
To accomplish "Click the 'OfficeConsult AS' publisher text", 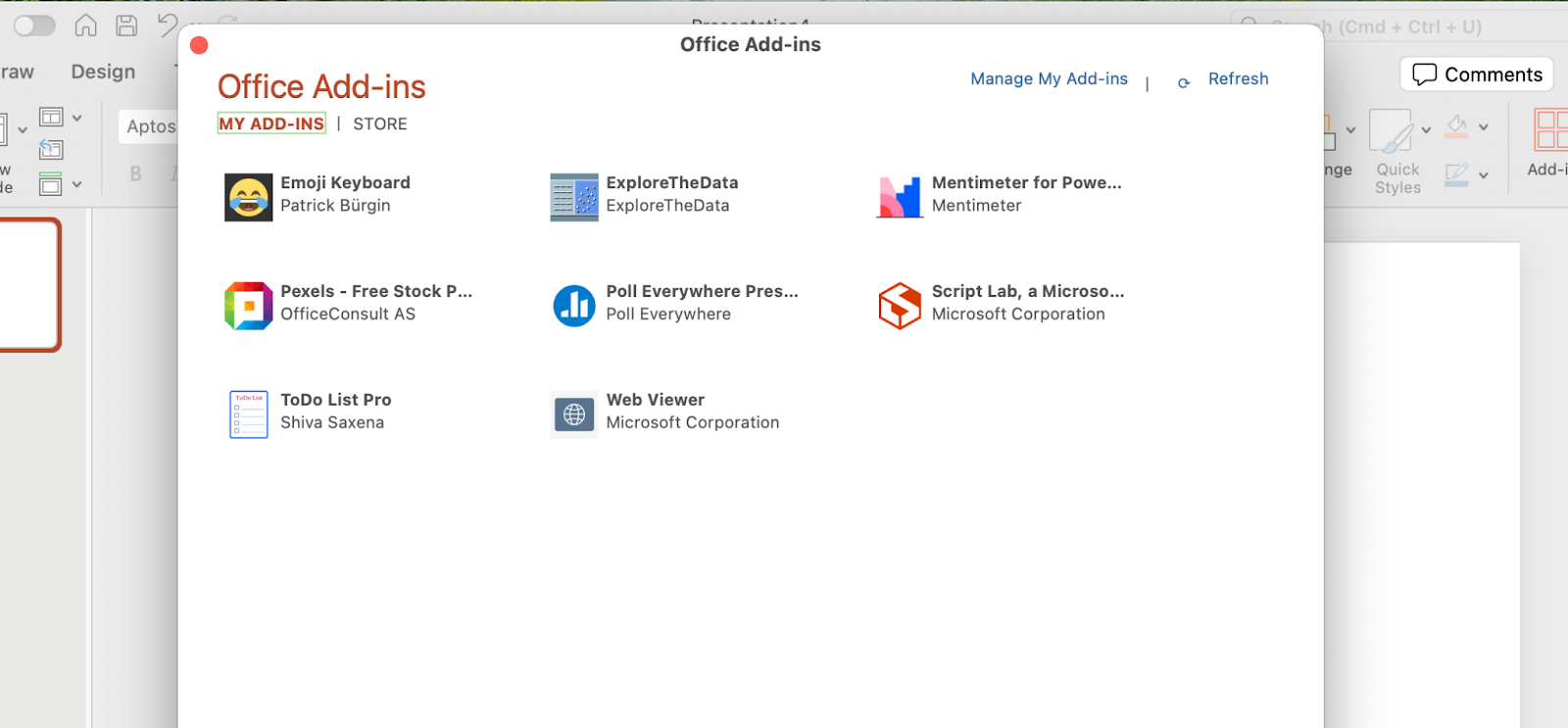I will tap(348, 314).
